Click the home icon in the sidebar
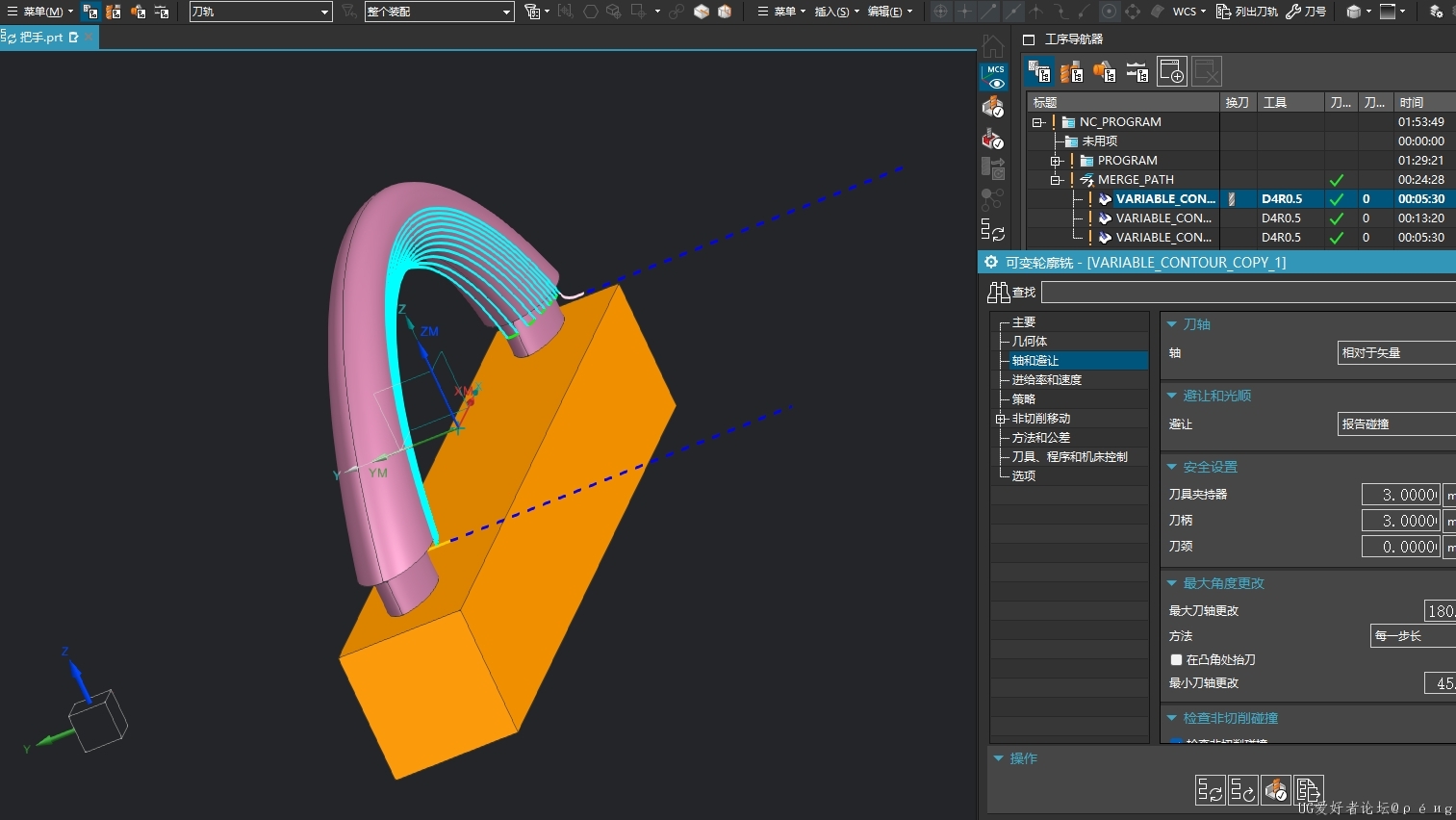This screenshot has width=1456, height=820. [993, 45]
